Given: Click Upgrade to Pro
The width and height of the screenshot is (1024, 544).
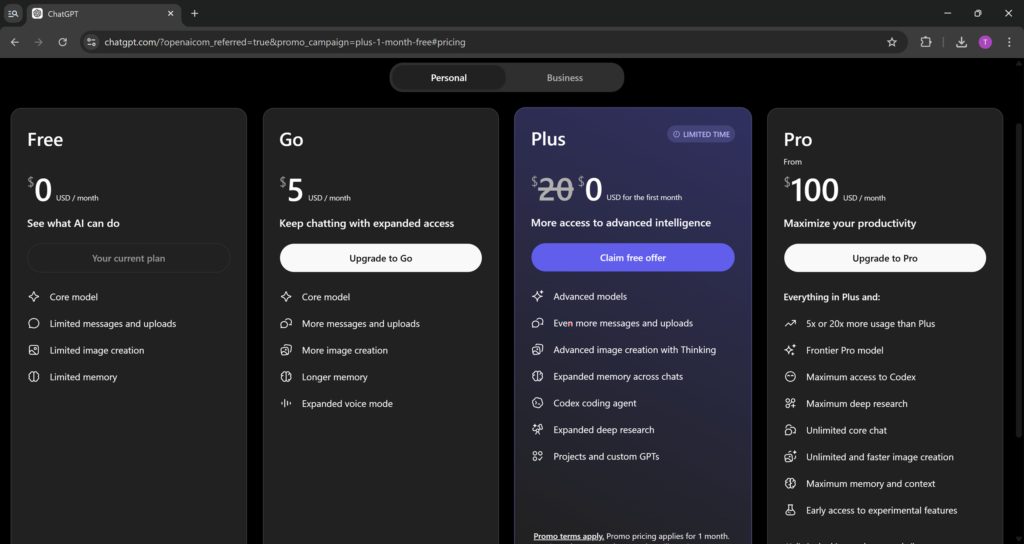Looking at the screenshot, I should point(885,258).
